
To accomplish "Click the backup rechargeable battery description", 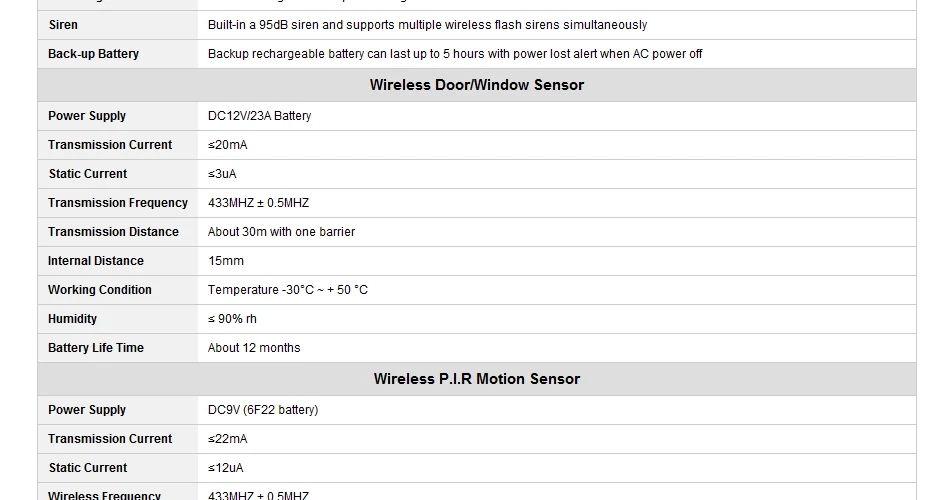I will pos(455,54).
